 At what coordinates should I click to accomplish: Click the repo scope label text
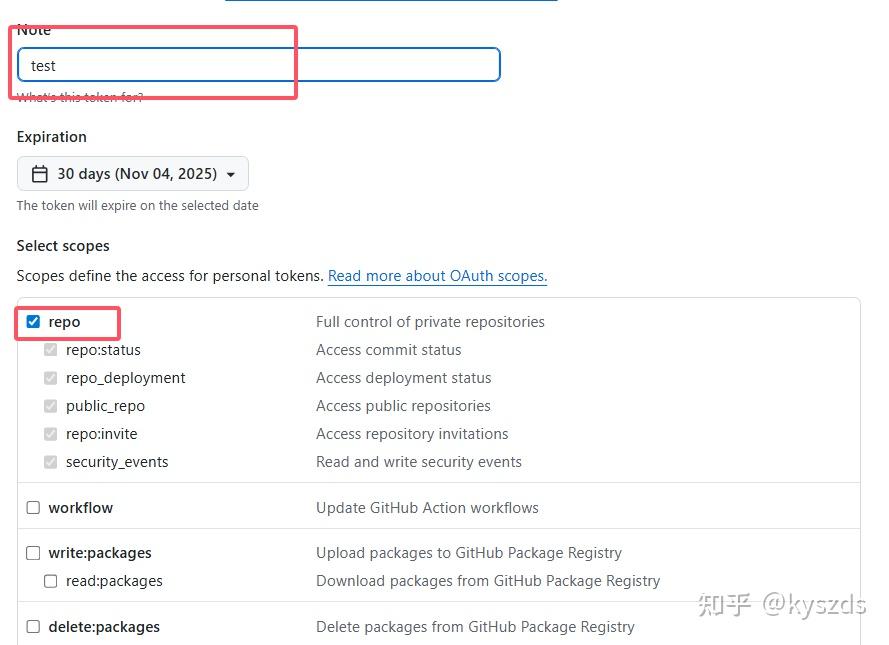point(64,322)
